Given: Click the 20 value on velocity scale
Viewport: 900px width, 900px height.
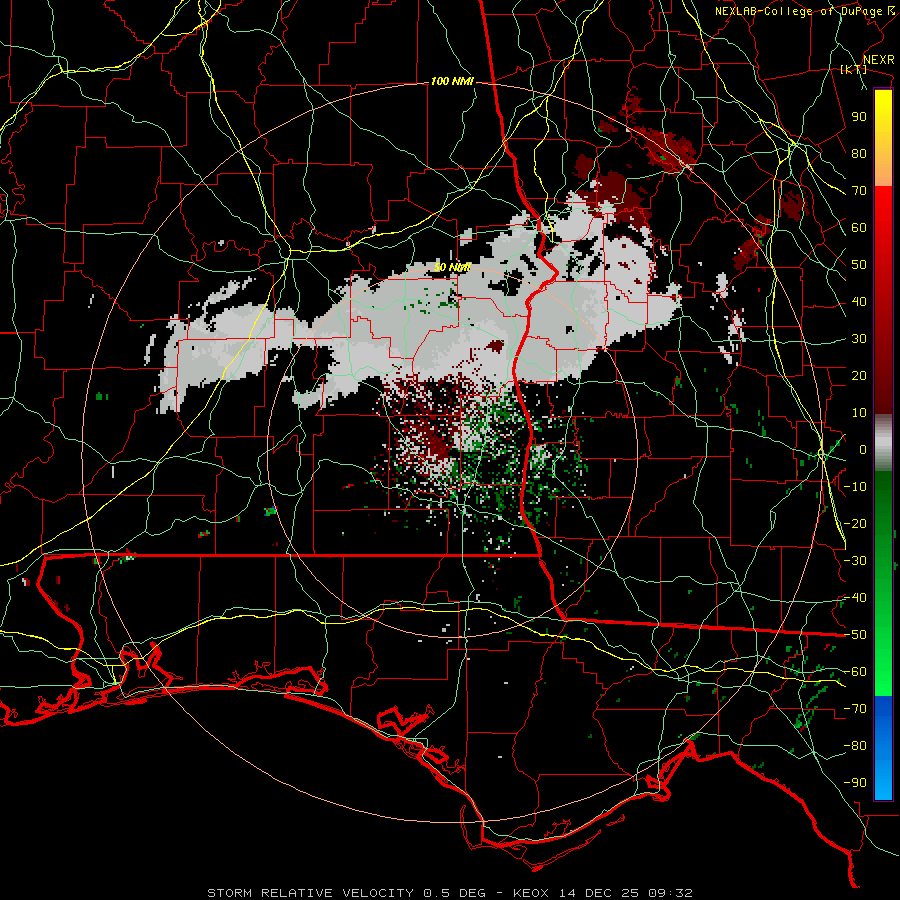Looking at the screenshot, I should pos(859,375).
